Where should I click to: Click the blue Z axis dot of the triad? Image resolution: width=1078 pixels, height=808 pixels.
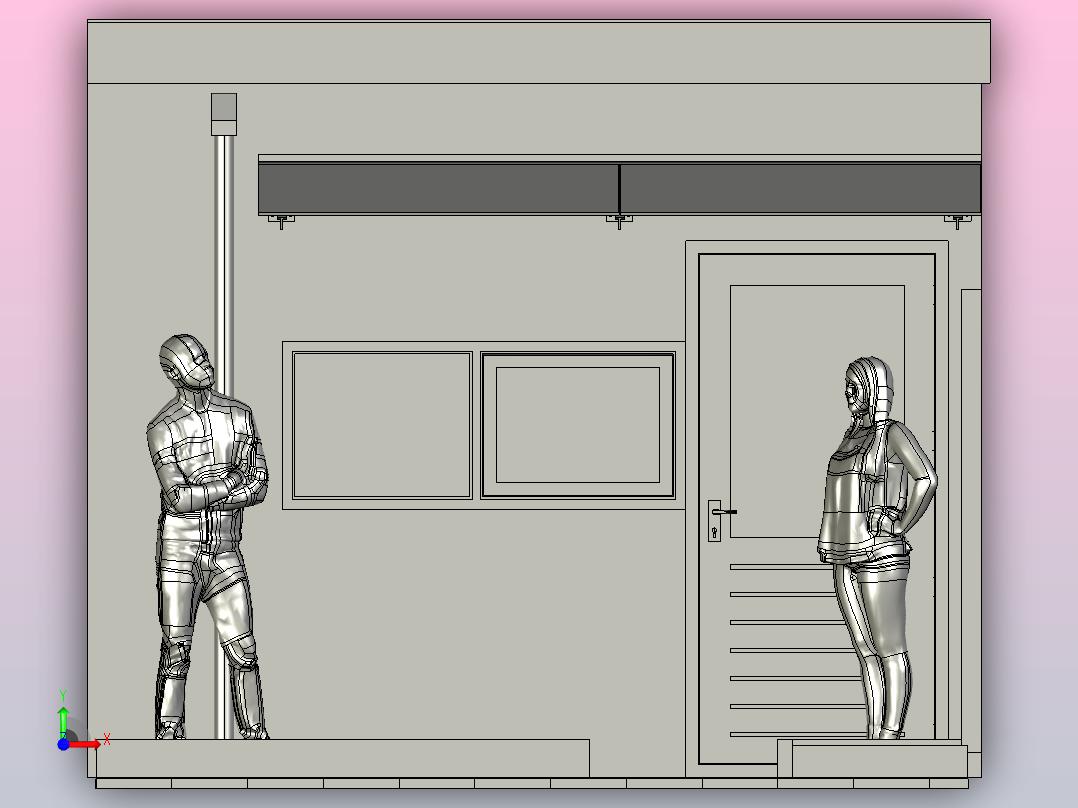point(63,745)
